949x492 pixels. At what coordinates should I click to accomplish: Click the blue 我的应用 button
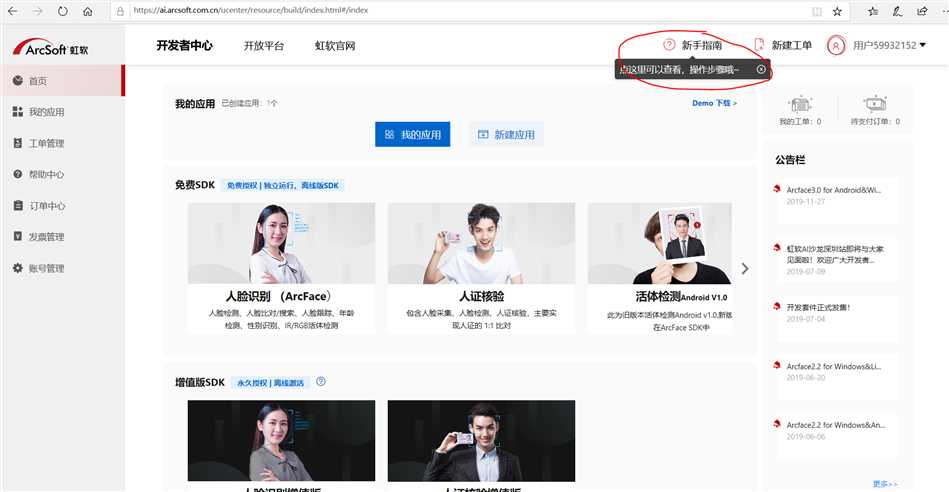point(413,134)
